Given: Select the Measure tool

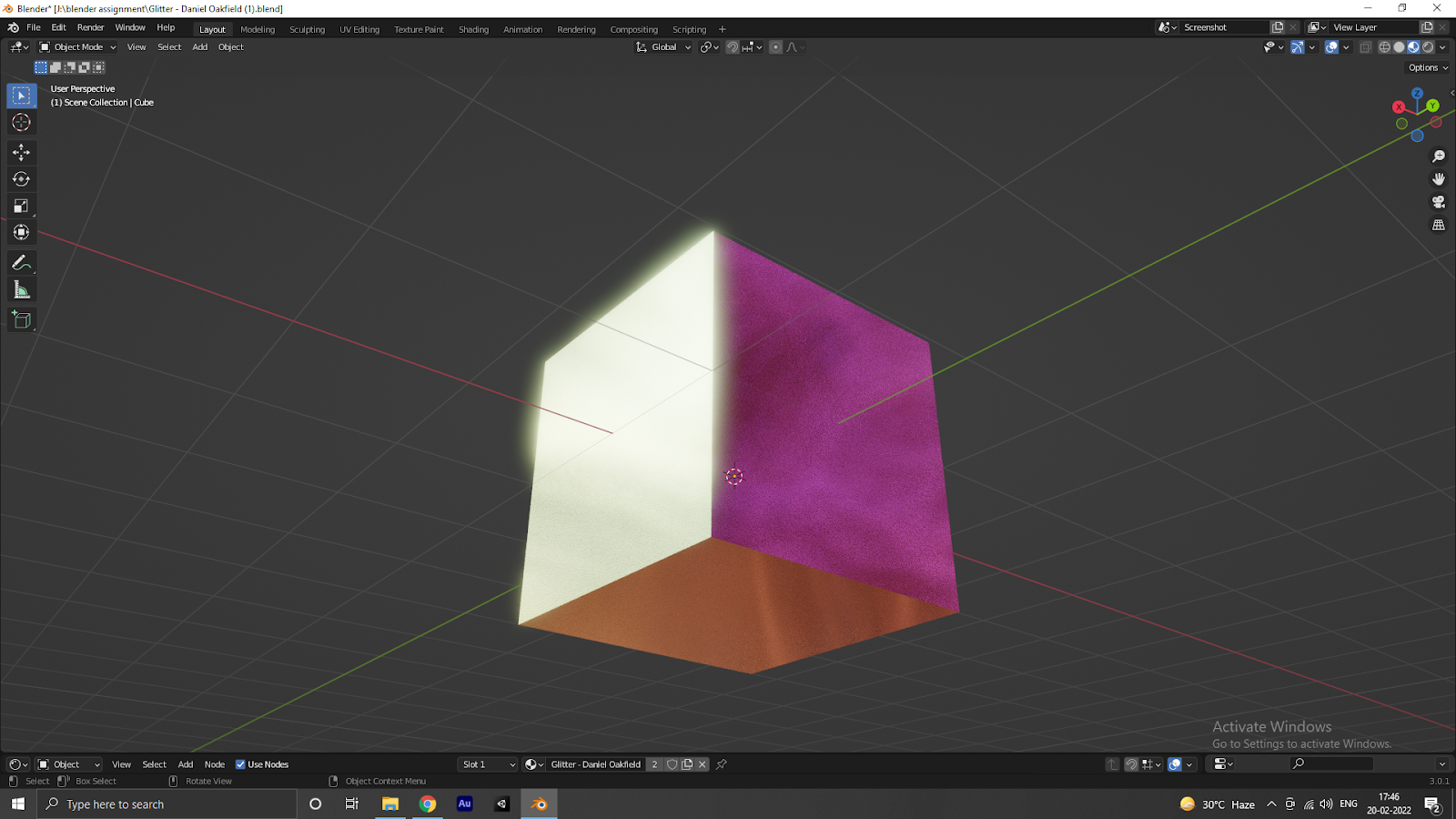Looking at the screenshot, I should [x=21, y=290].
